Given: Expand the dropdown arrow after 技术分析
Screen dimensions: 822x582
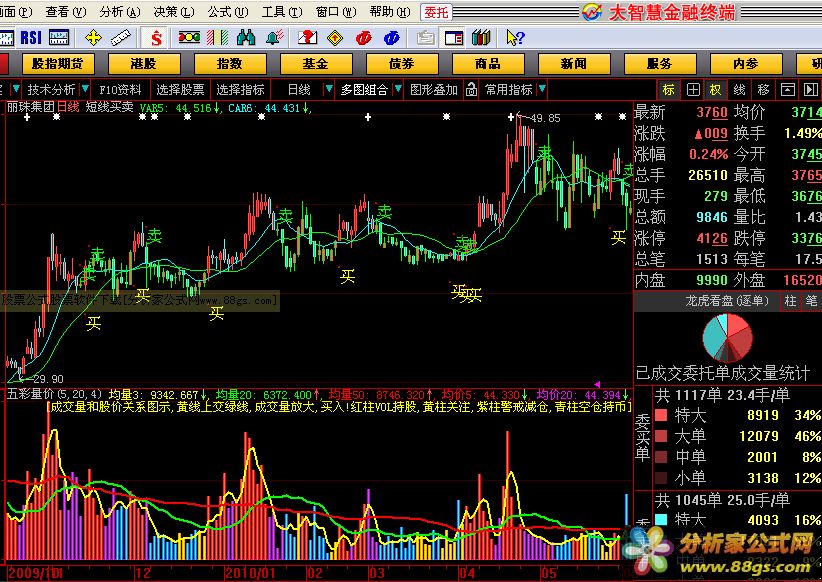Looking at the screenshot, I should click(x=85, y=89).
